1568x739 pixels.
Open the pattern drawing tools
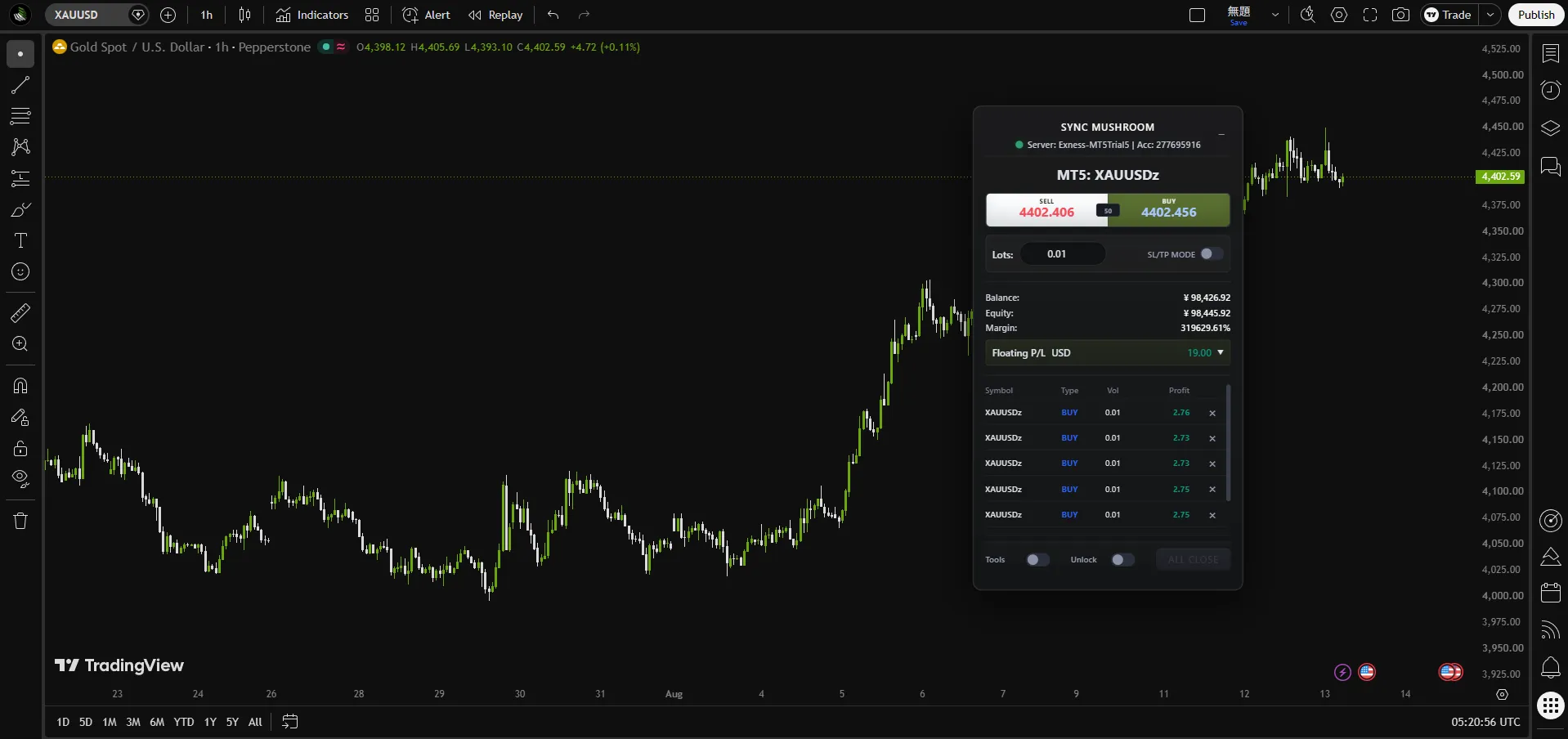[x=20, y=147]
